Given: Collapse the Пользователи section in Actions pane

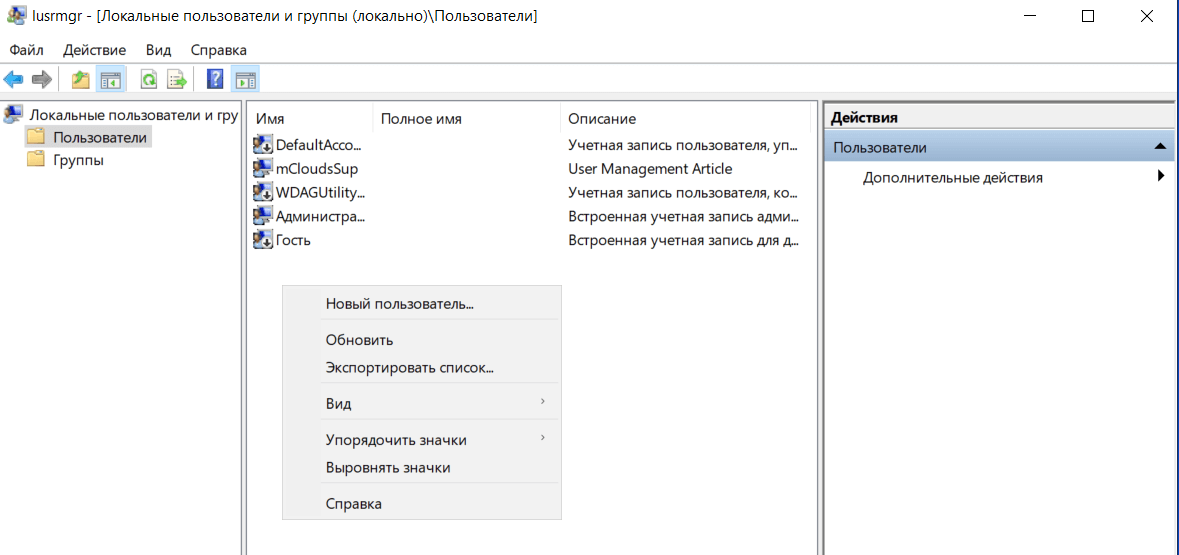Looking at the screenshot, I should pos(1159,147).
